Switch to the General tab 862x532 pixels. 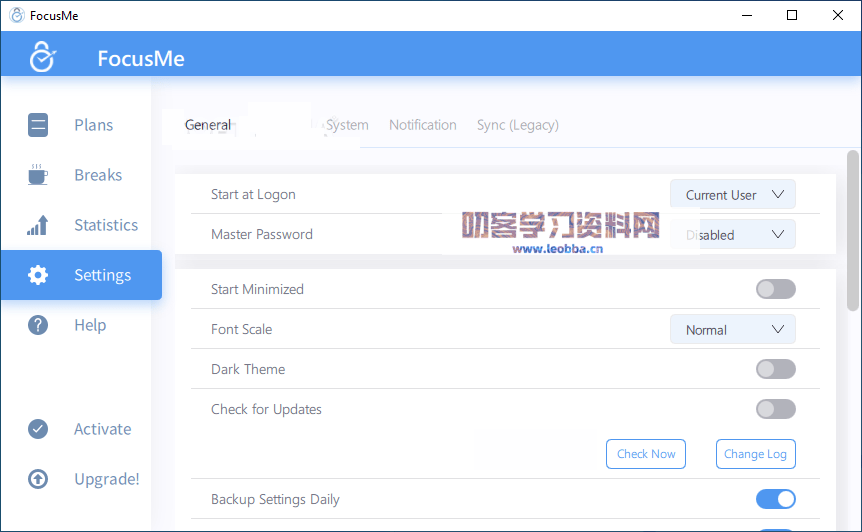click(x=208, y=125)
